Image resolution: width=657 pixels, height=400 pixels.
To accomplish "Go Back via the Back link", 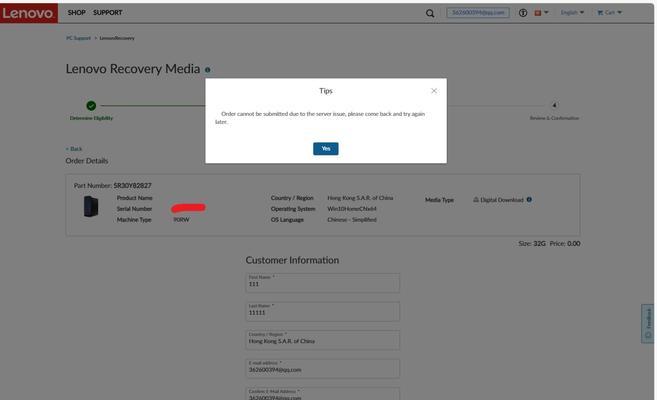I will coord(74,149).
